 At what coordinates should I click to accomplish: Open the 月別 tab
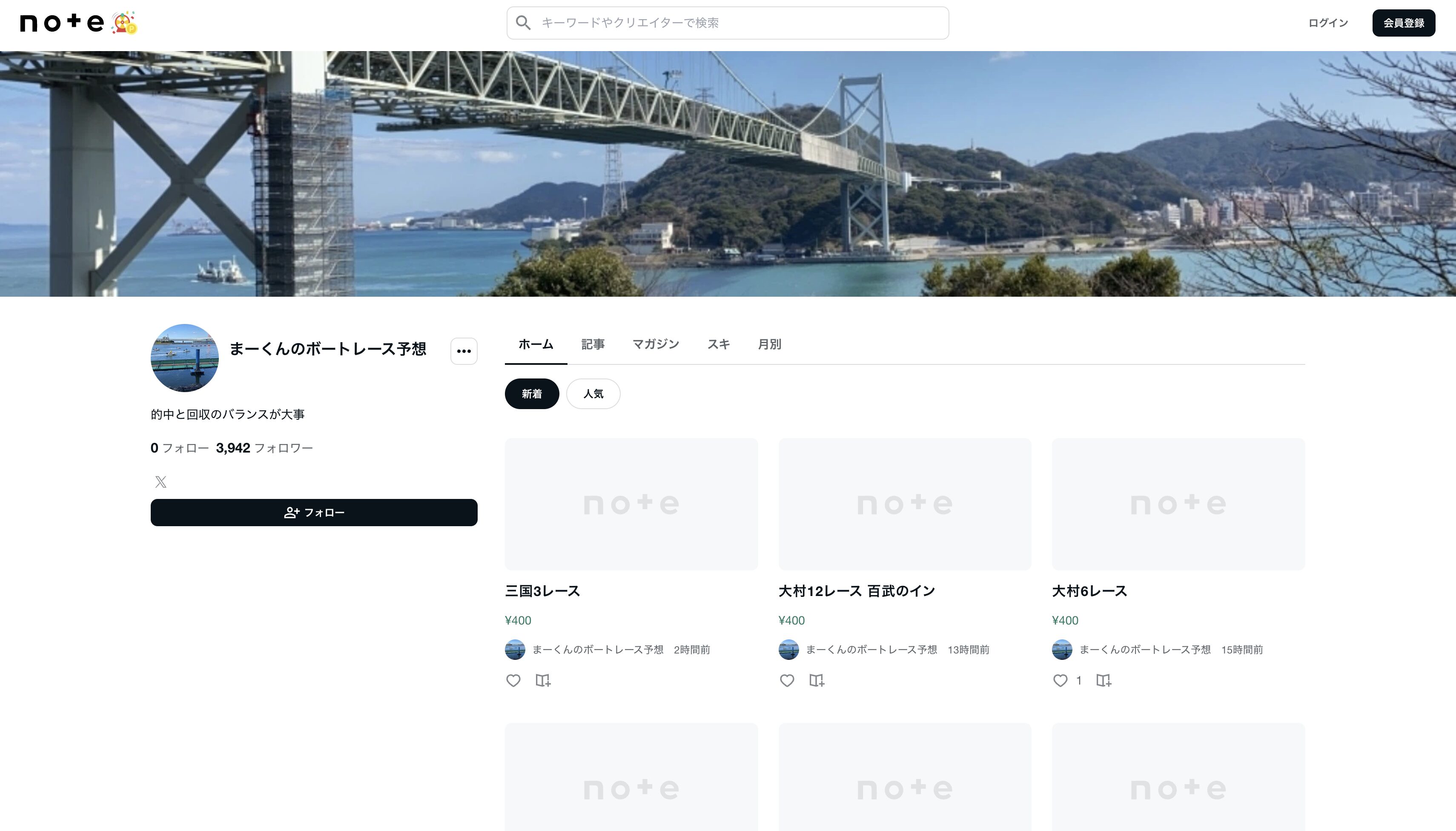769,344
